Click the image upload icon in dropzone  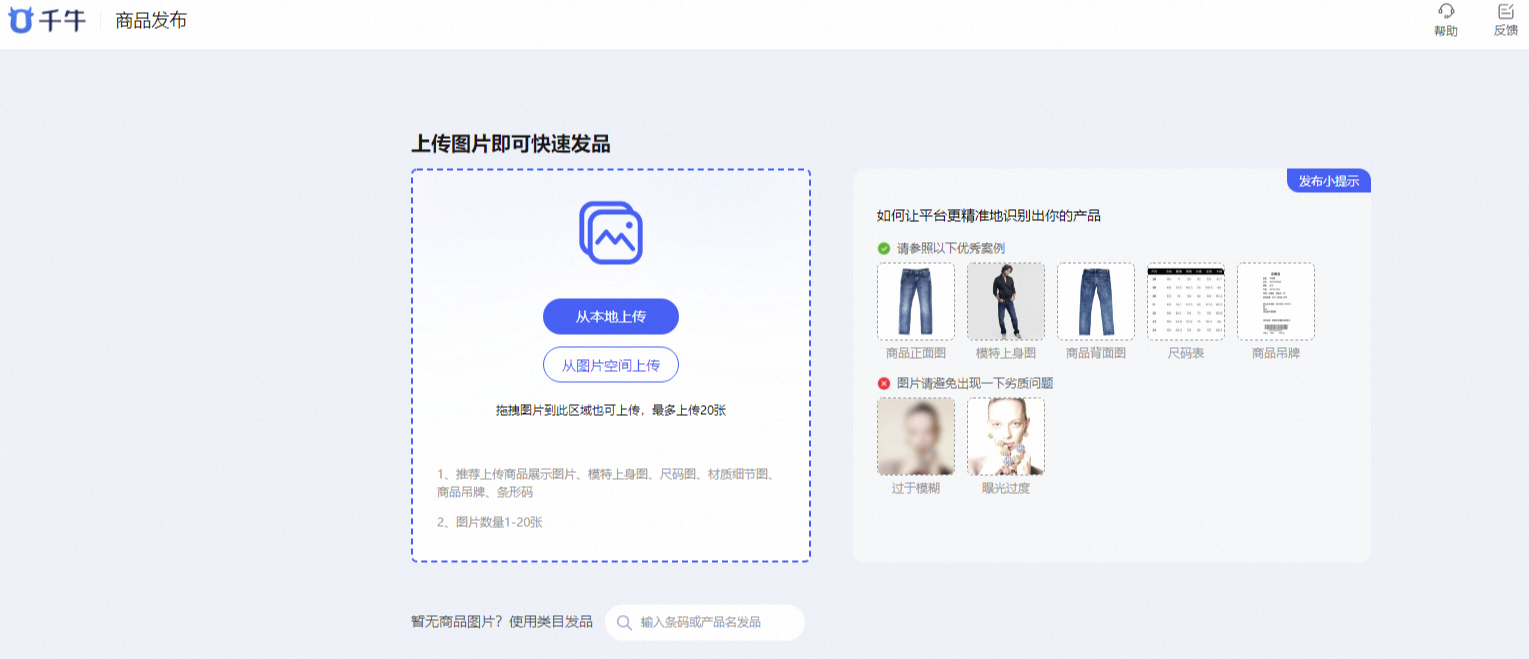point(611,233)
